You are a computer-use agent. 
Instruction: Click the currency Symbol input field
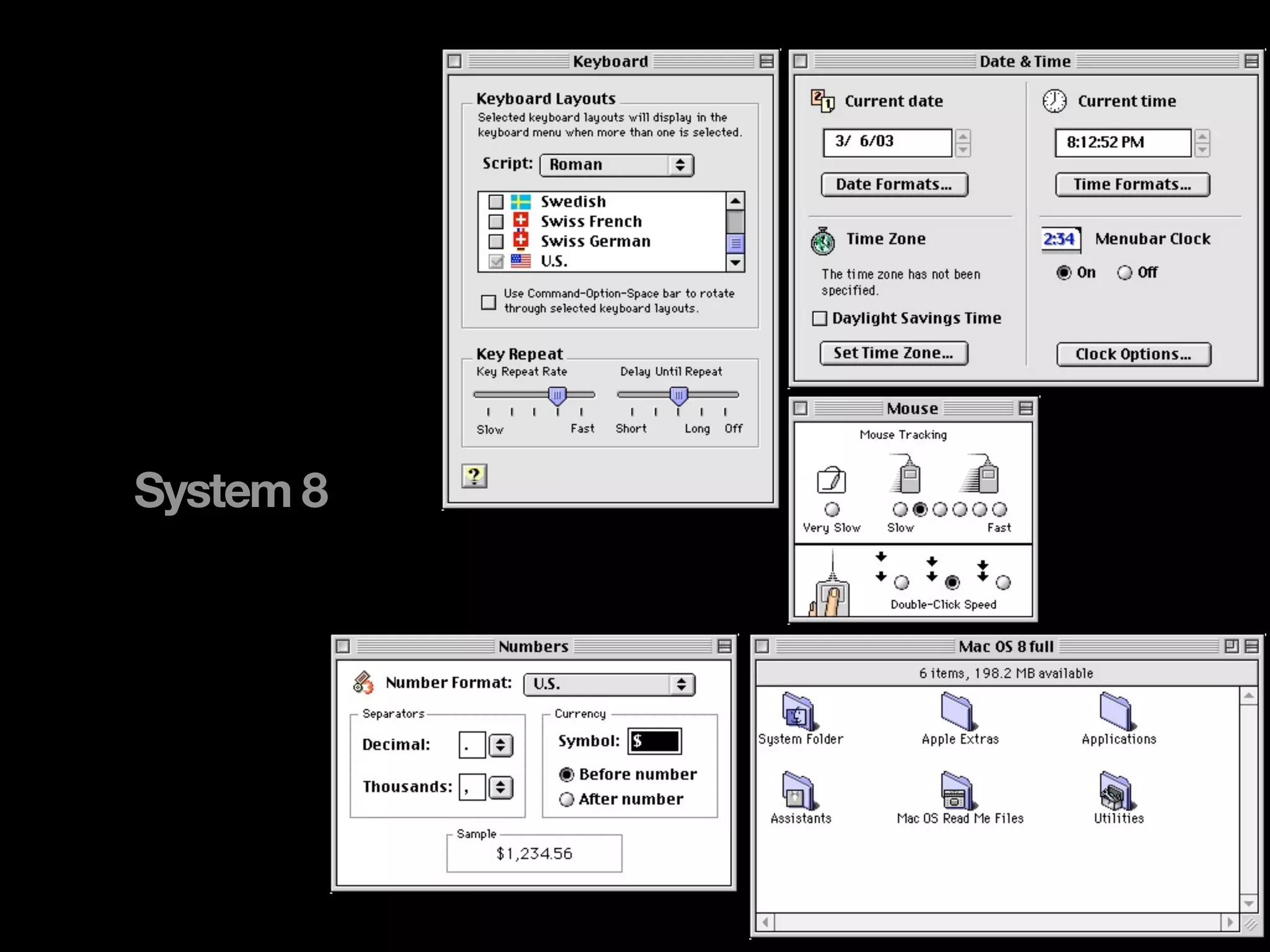coord(655,741)
